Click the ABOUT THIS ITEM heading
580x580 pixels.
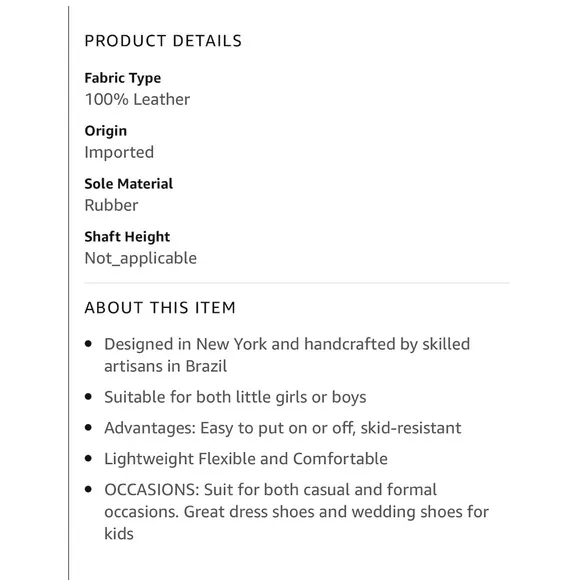point(160,308)
